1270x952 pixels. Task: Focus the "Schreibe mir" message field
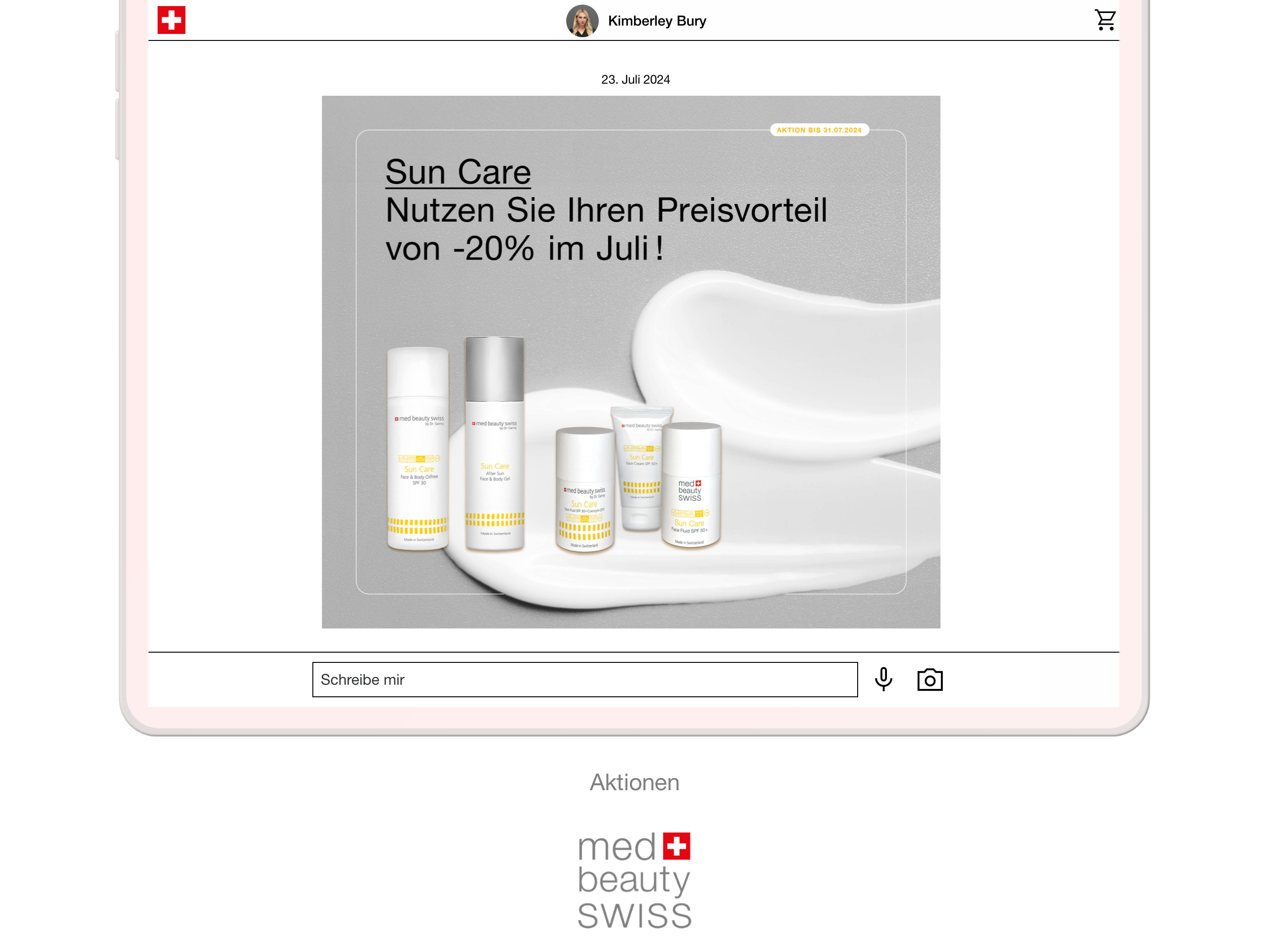584,679
